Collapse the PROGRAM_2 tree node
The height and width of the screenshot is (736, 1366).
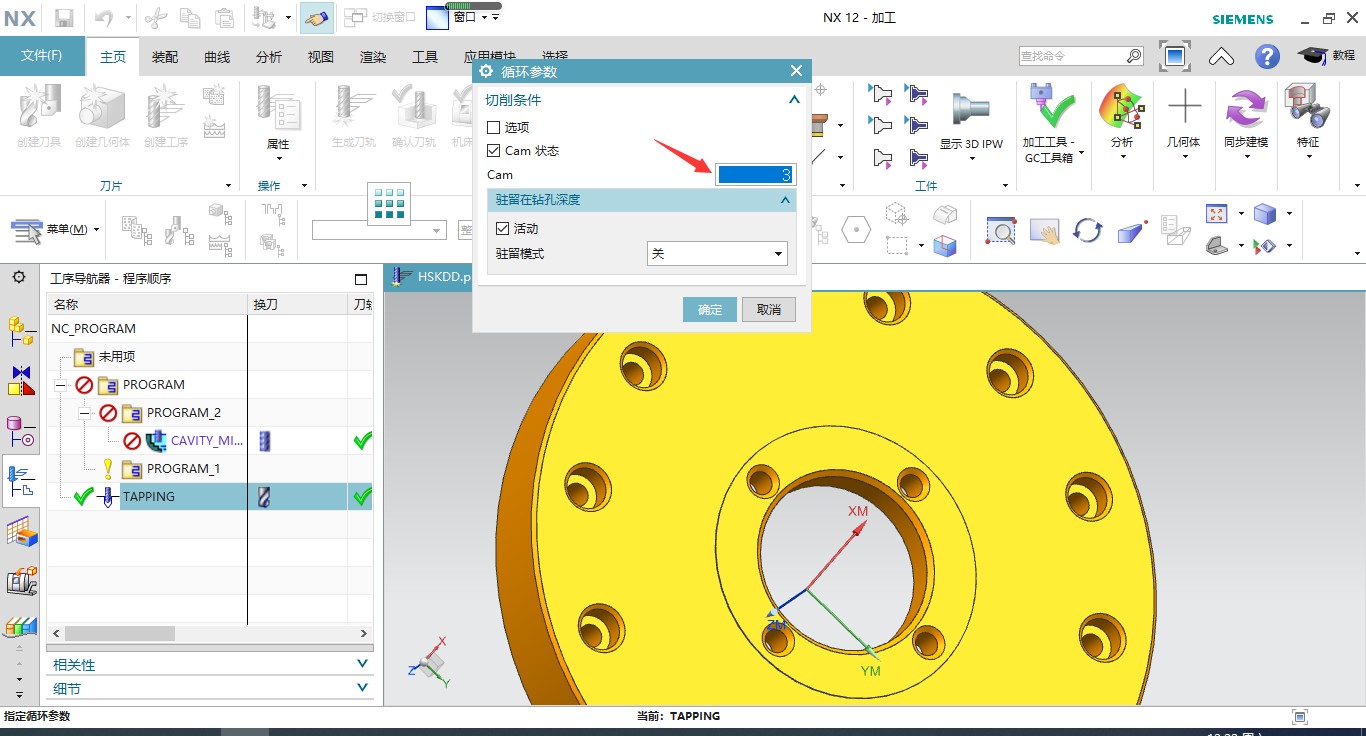click(x=85, y=413)
